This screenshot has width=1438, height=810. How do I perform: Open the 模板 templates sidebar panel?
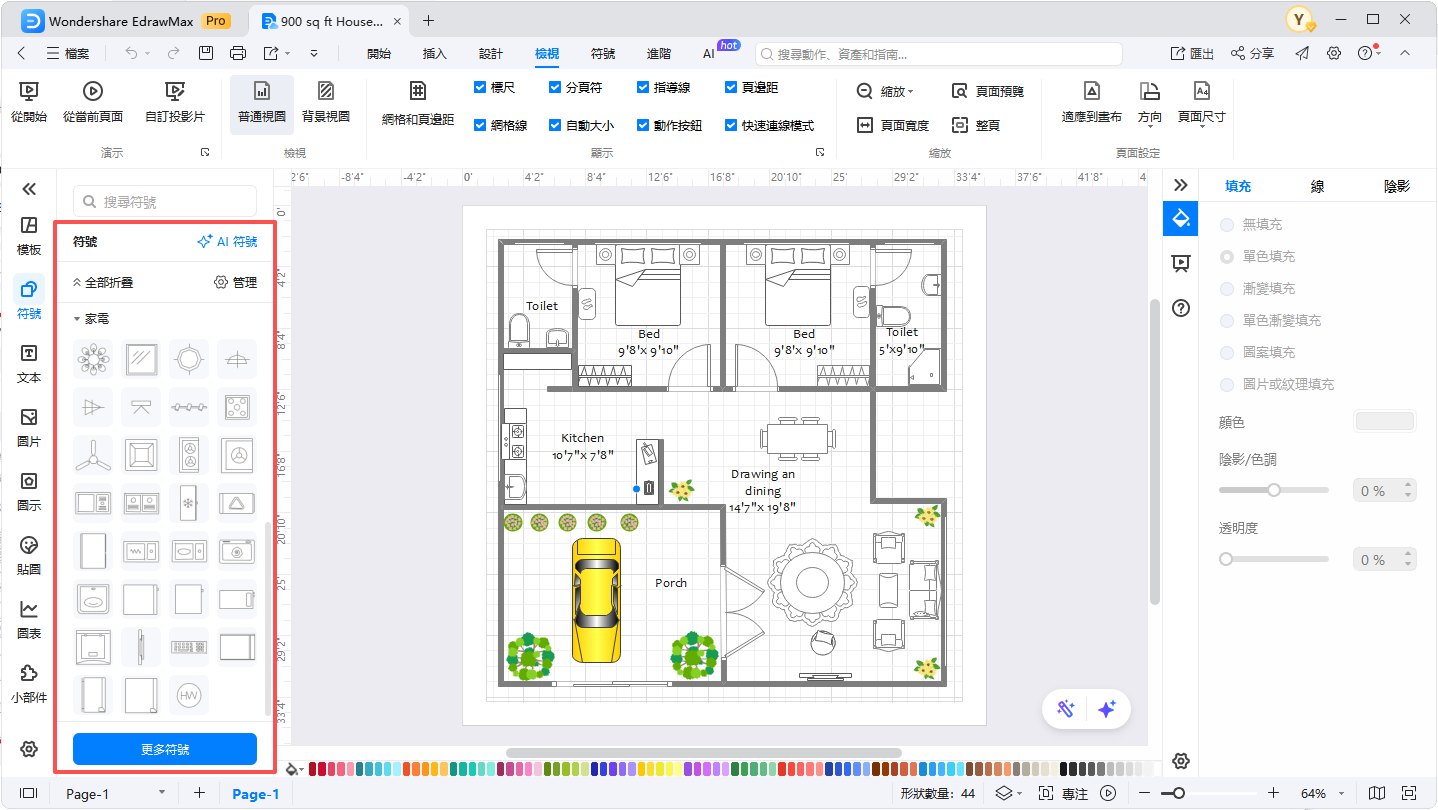point(29,234)
